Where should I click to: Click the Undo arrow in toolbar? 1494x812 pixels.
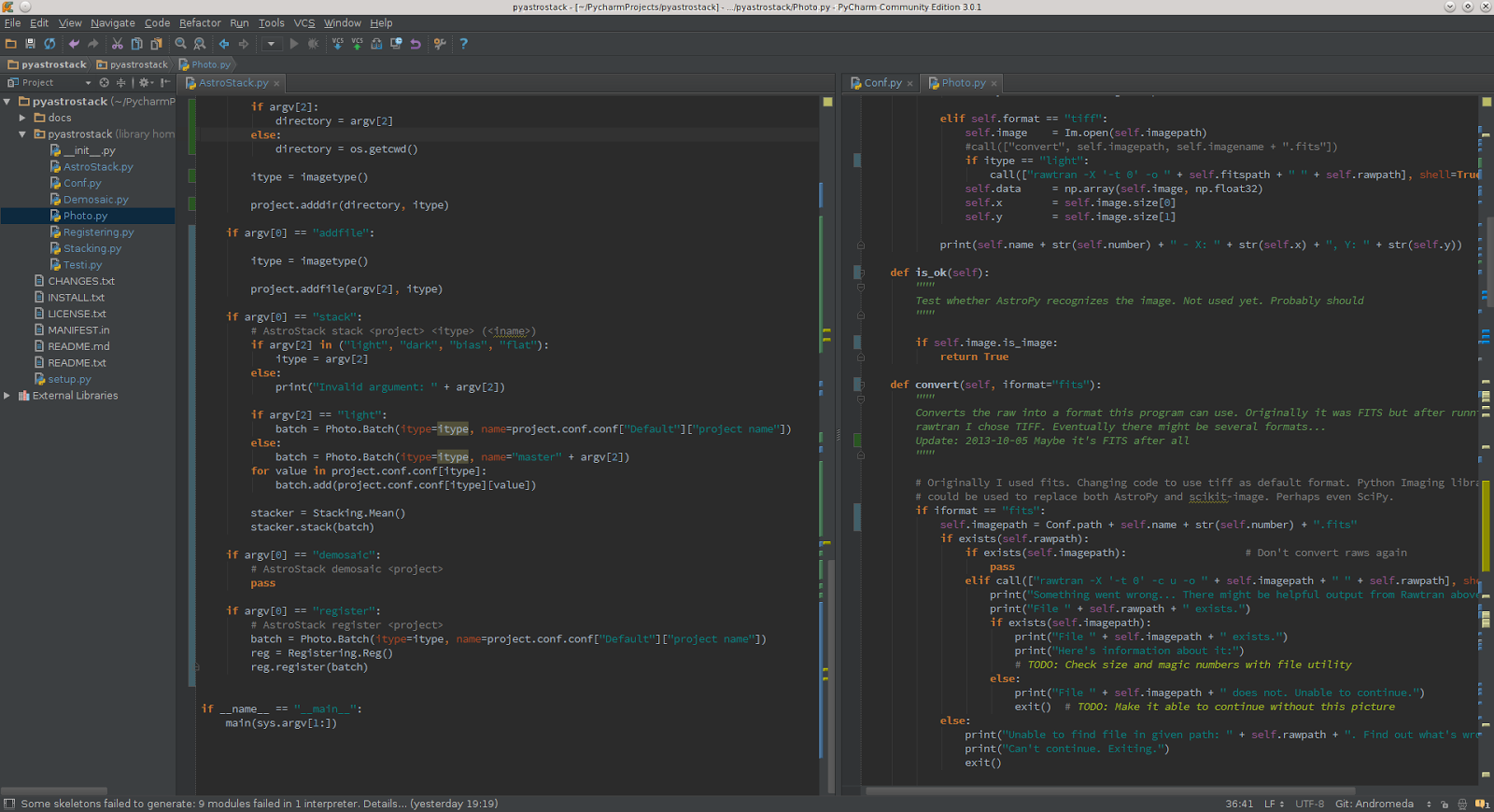click(x=74, y=44)
